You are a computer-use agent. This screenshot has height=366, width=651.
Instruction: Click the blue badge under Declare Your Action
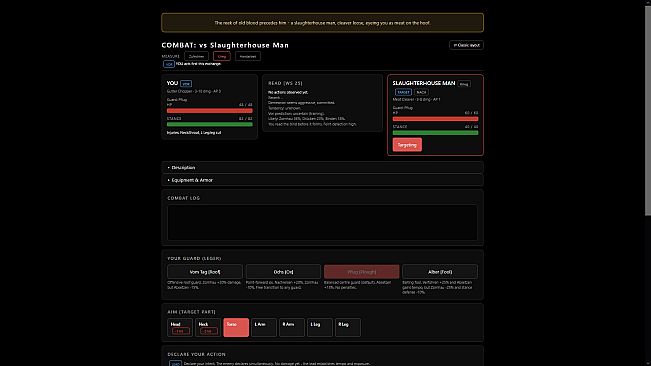click(175, 364)
